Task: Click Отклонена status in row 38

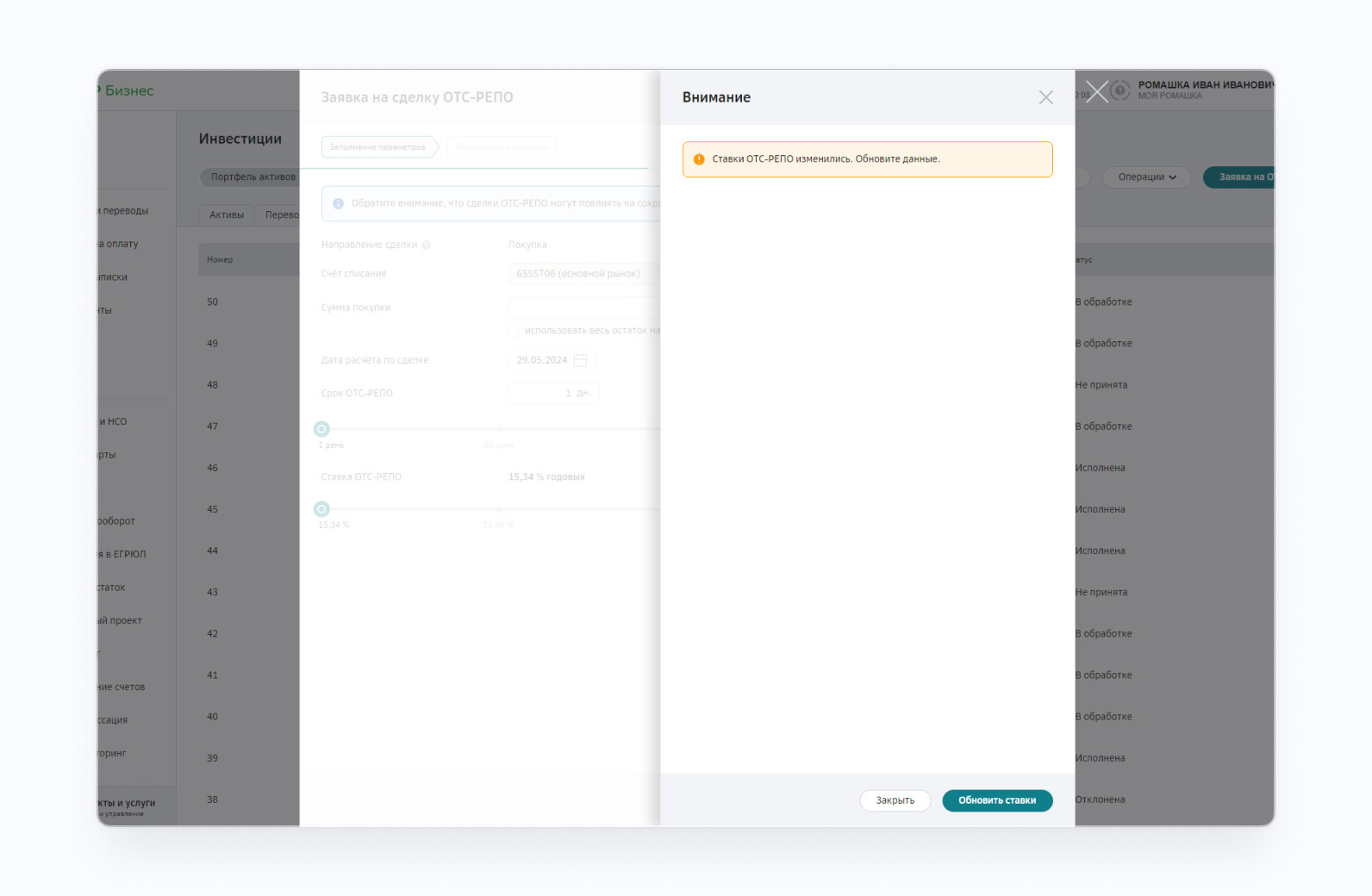Action: [1101, 800]
